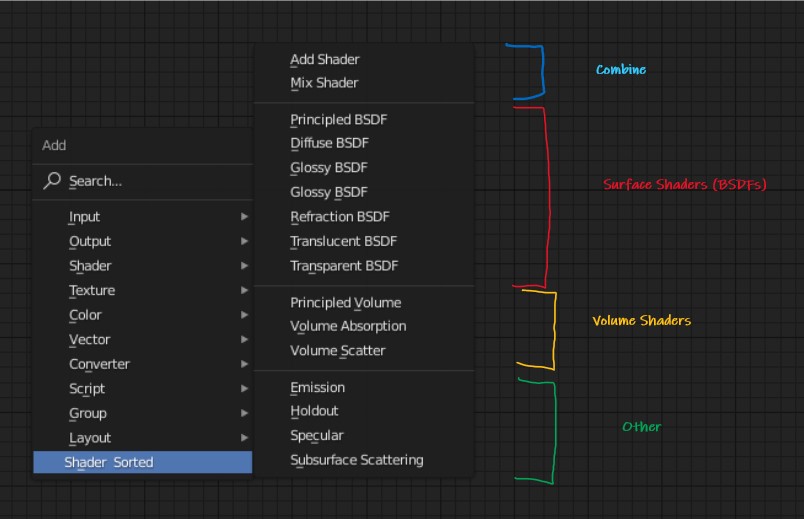Open the Color category
This screenshot has width=804, height=519.
coord(143,315)
